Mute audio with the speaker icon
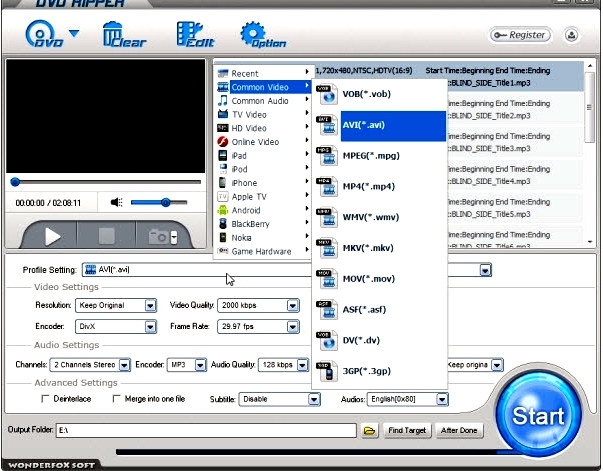The height and width of the screenshot is (471, 603). pos(117,202)
